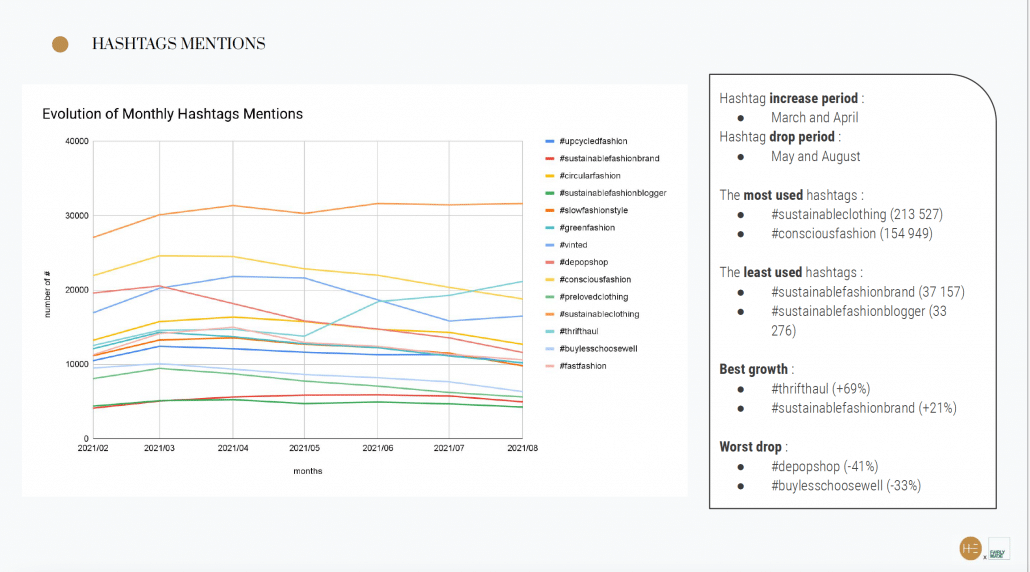Image resolution: width=1030 pixels, height=572 pixels.
Task: Select the chart title Evolution of Monthly Hashtags Mentions
Action: tap(173, 114)
